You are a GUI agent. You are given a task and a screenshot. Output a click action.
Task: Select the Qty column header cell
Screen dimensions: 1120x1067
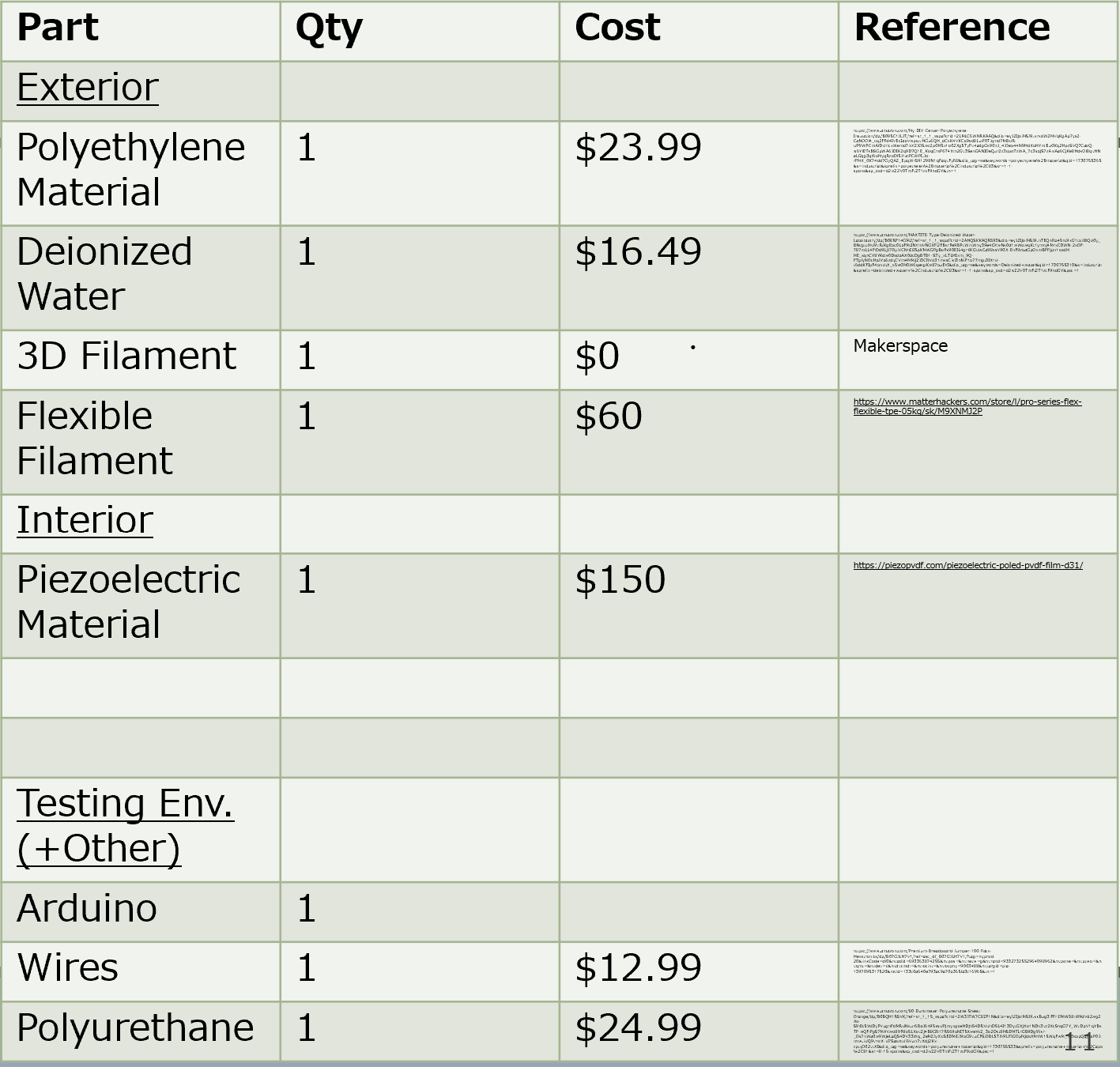pyautogui.click(x=420, y=31)
